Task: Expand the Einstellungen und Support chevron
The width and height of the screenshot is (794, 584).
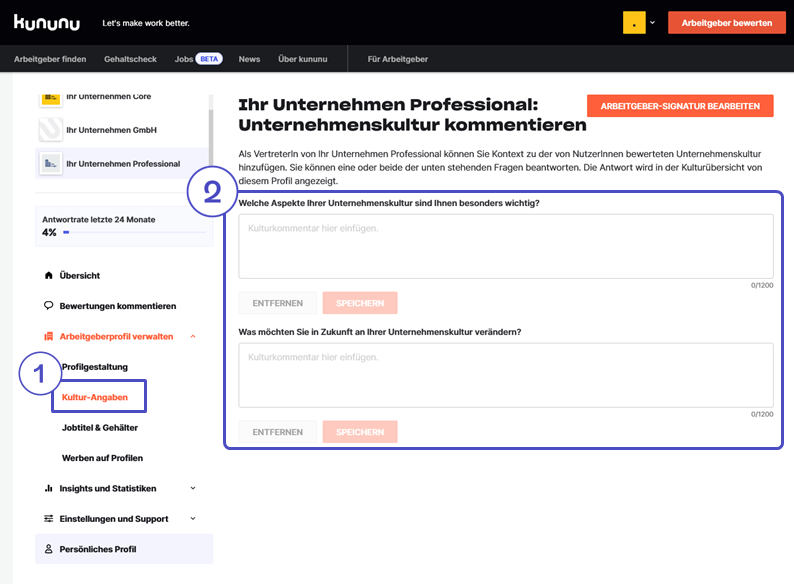Action: pyautogui.click(x=193, y=519)
